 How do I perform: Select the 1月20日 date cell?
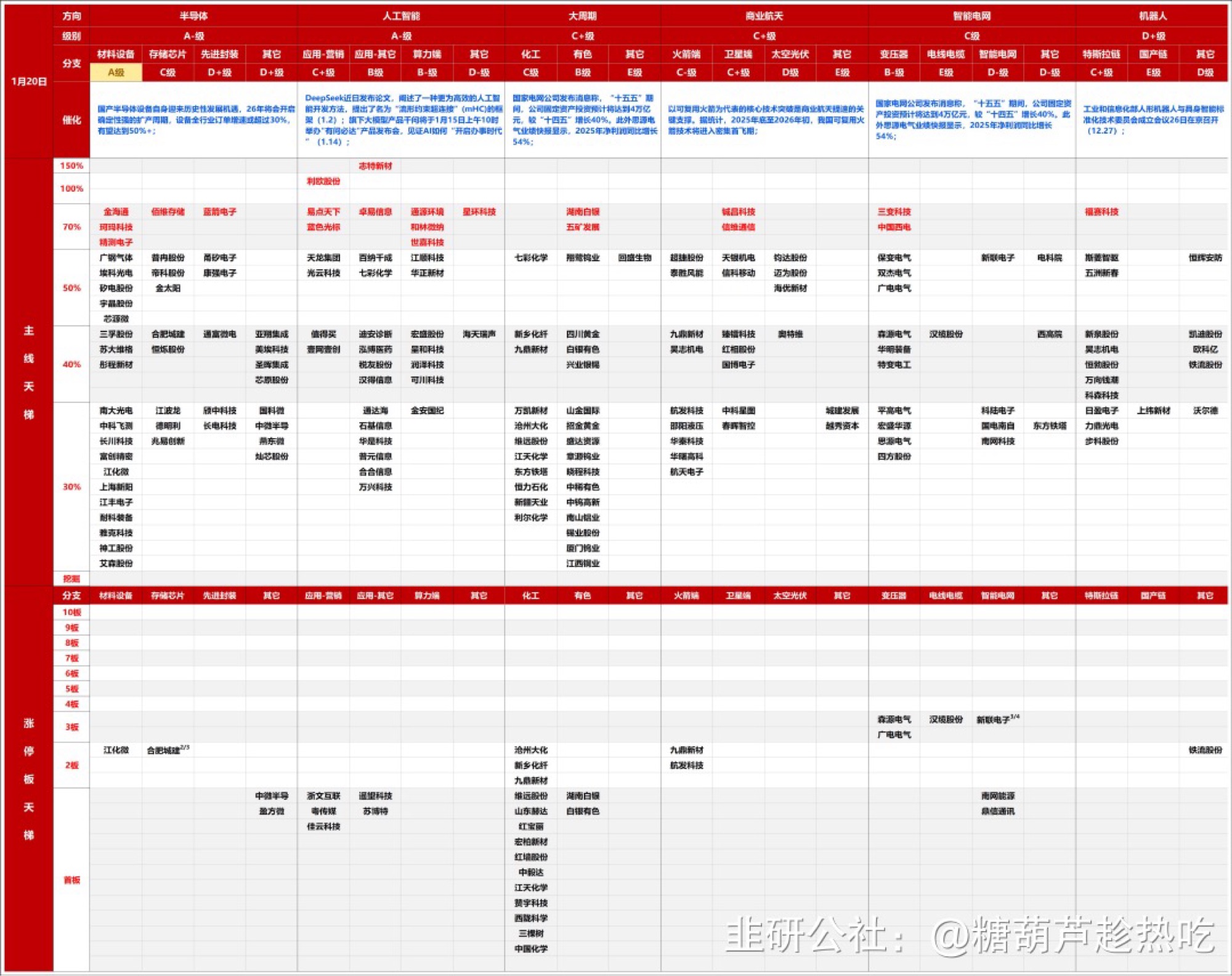(29, 81)
